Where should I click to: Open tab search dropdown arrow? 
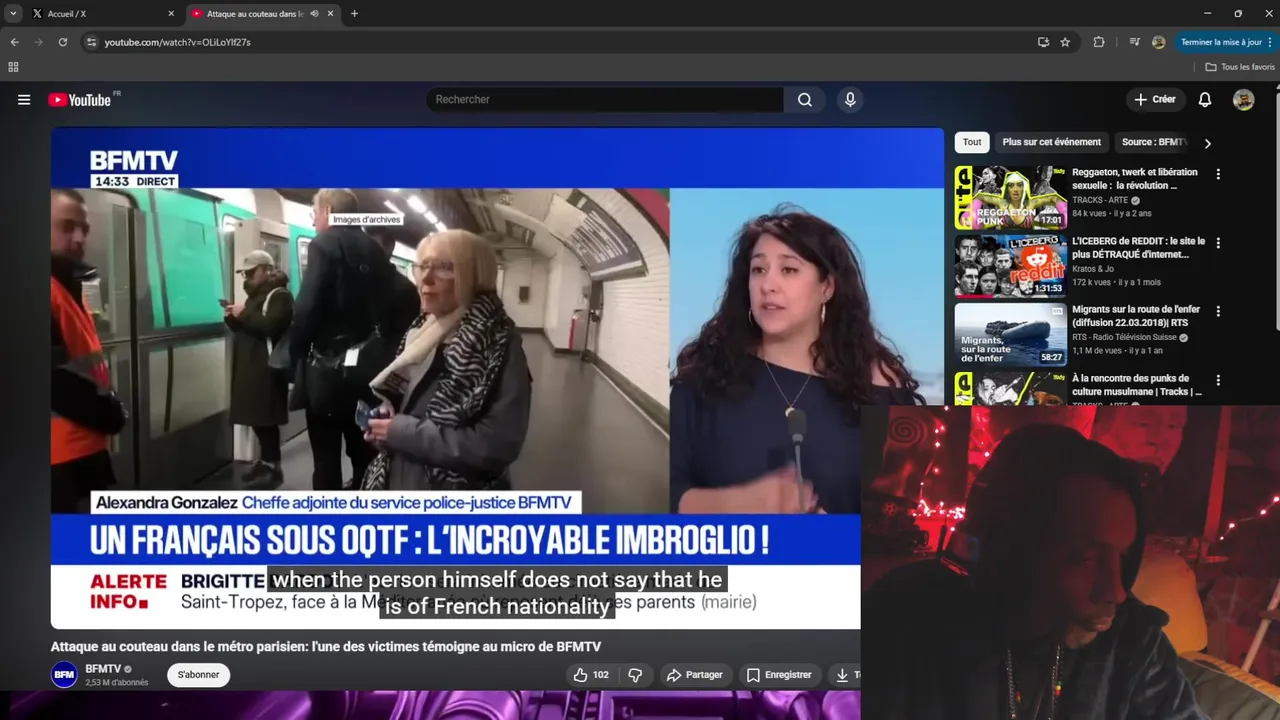pos(13,14)
